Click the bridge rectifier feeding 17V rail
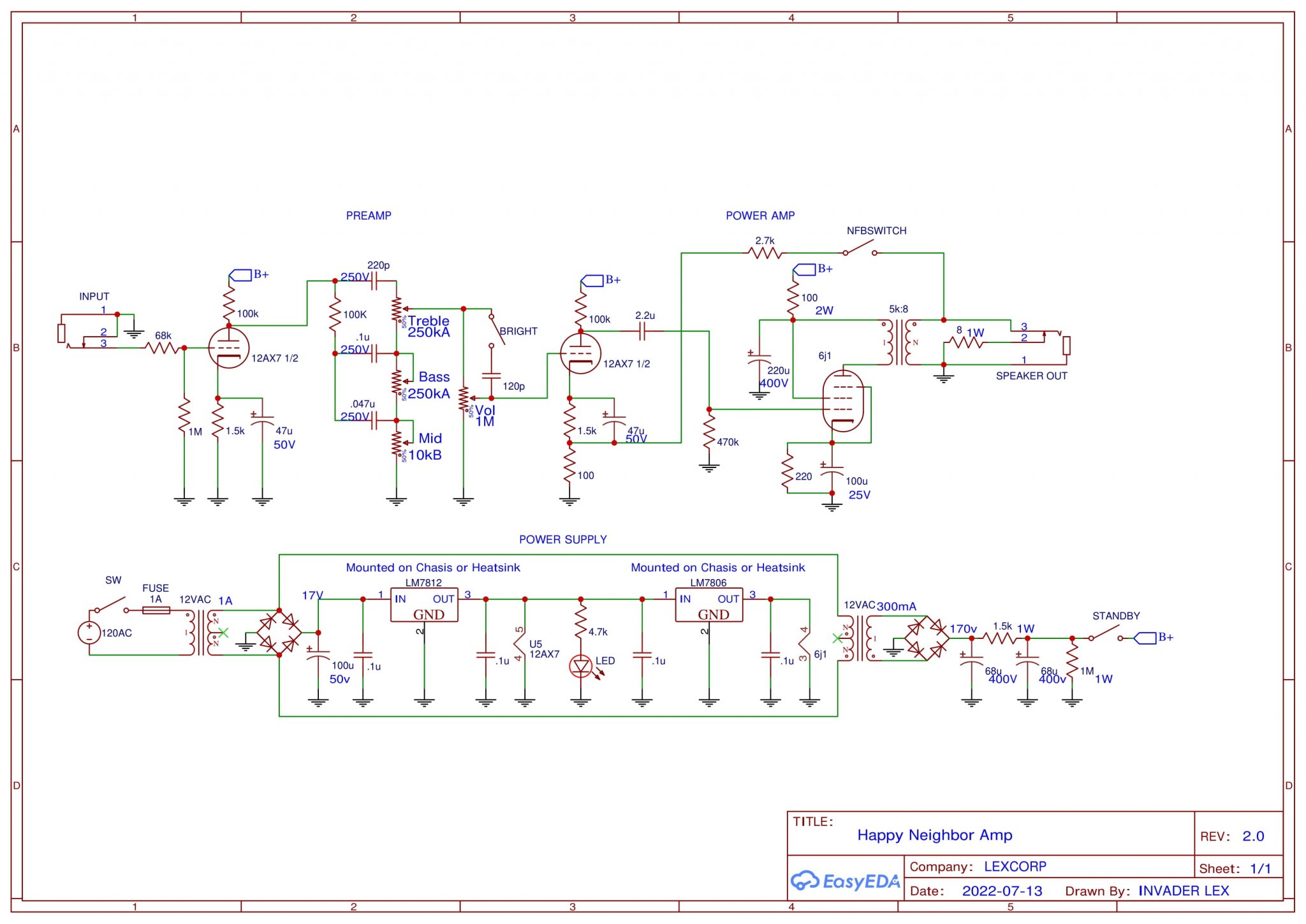This screenshot has height=924, width=1306. click(279, 633)
